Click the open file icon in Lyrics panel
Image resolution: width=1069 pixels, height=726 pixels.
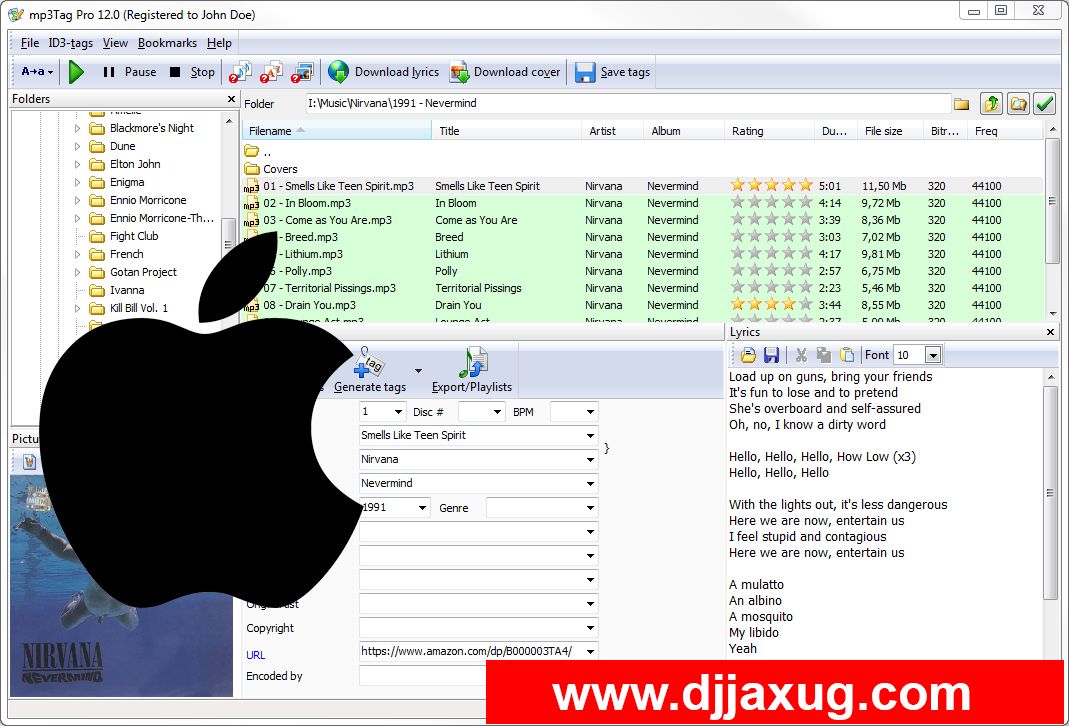748,355
